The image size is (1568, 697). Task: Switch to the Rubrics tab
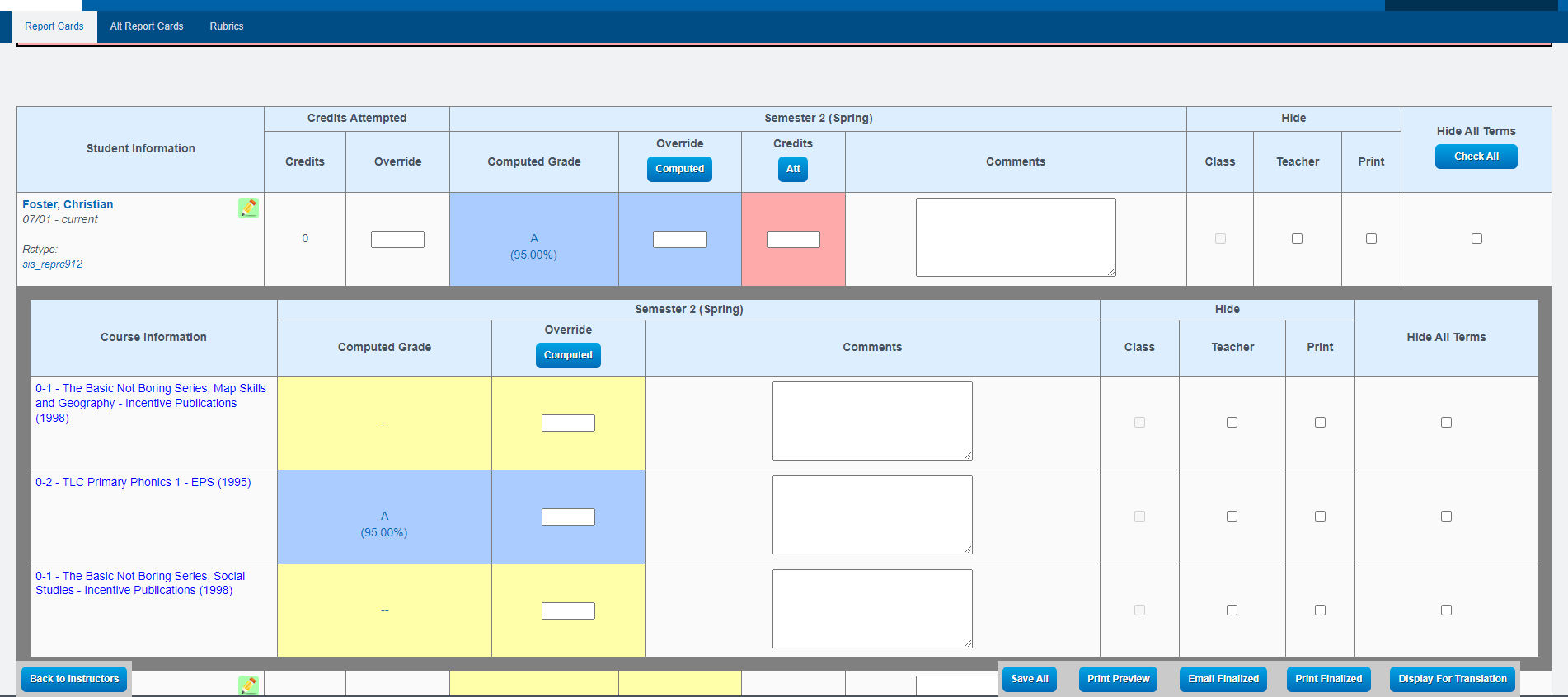tap(227, 26)
